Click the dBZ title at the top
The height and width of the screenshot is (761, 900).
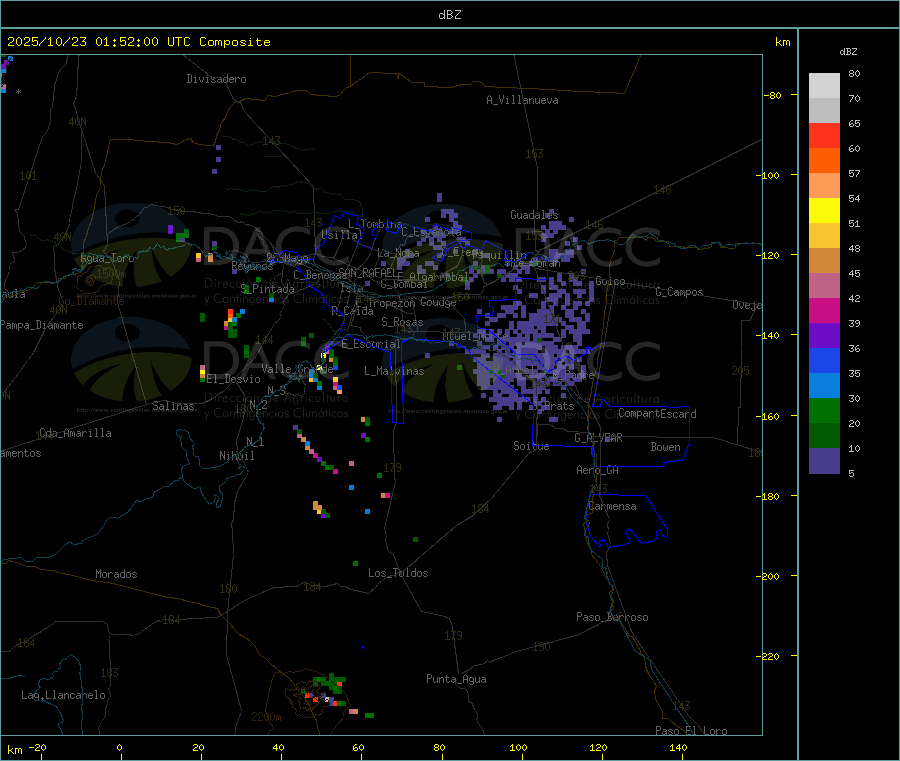449,15
